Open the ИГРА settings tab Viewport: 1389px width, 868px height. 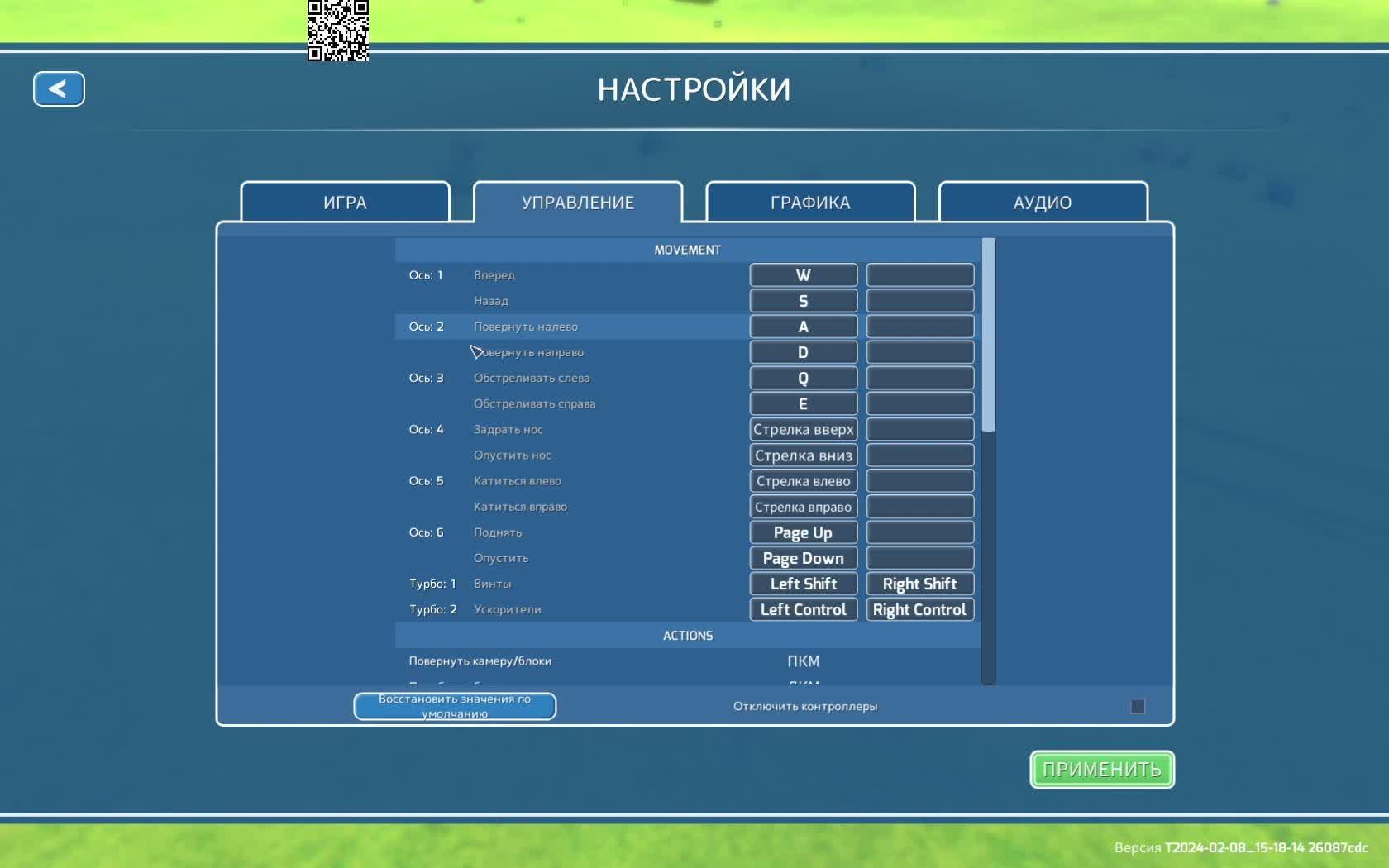click(x=345, y=203)
